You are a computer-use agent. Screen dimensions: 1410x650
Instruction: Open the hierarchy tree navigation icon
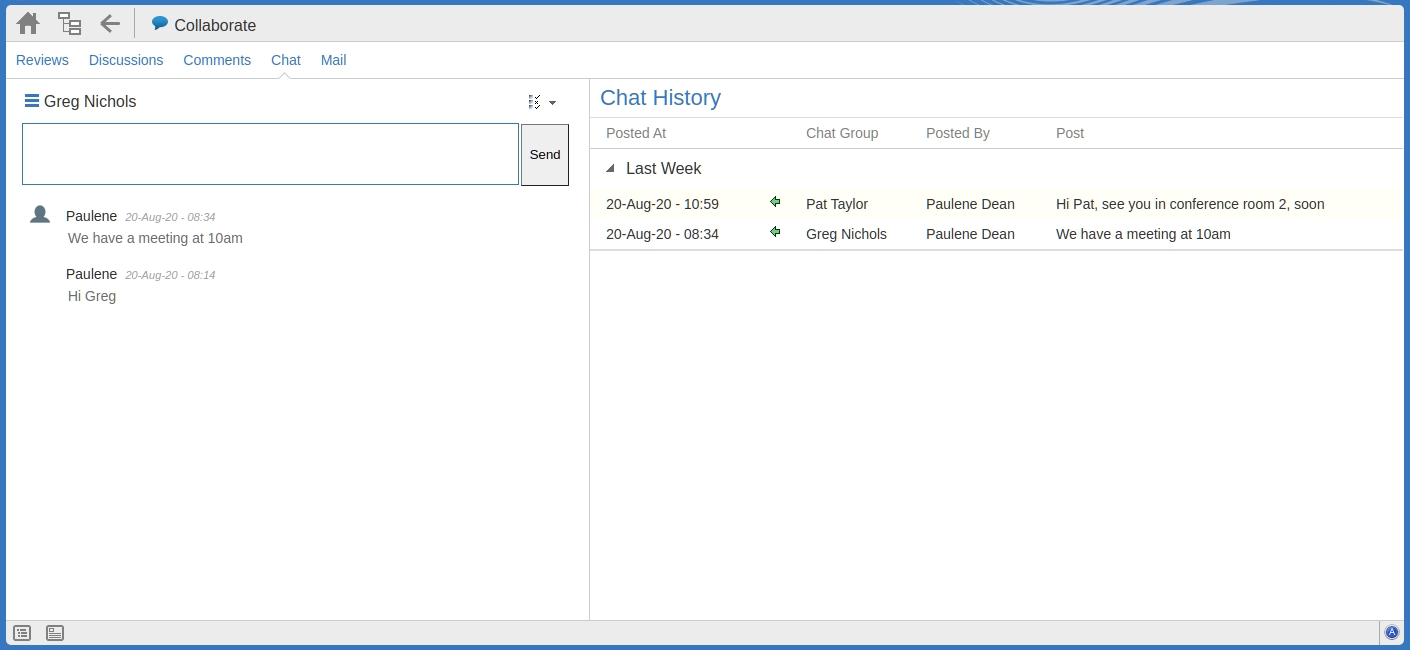pyautogui.click(x=69, y=23)
